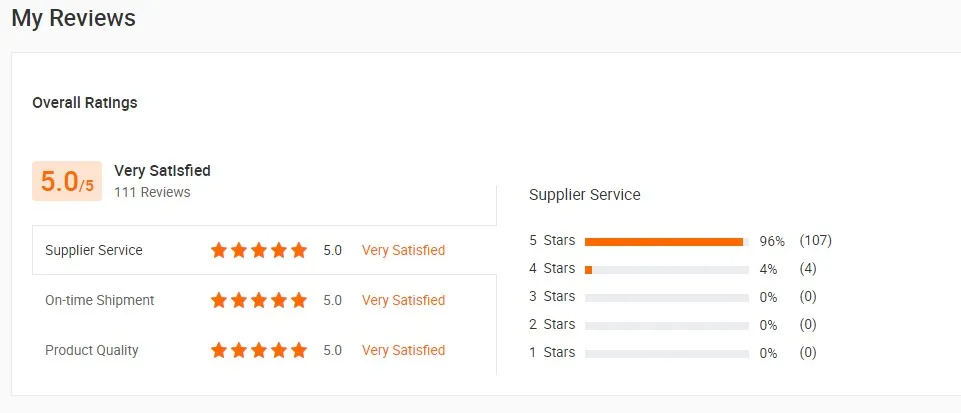Select the Supplier Service rating row
Screen dimensions: 961x413
click(x=94, y=250)
